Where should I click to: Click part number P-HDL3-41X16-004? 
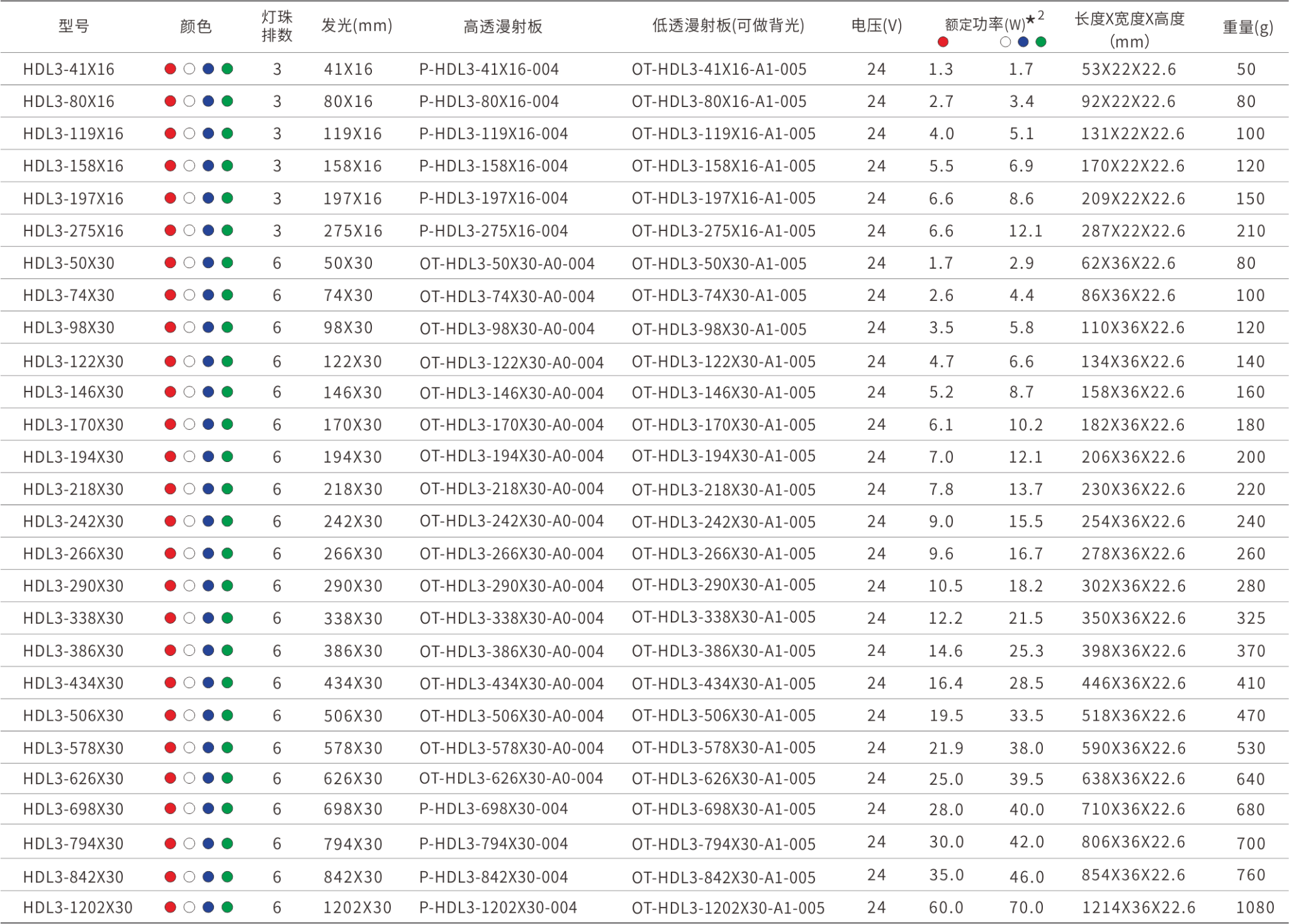[x=489, y=69]
